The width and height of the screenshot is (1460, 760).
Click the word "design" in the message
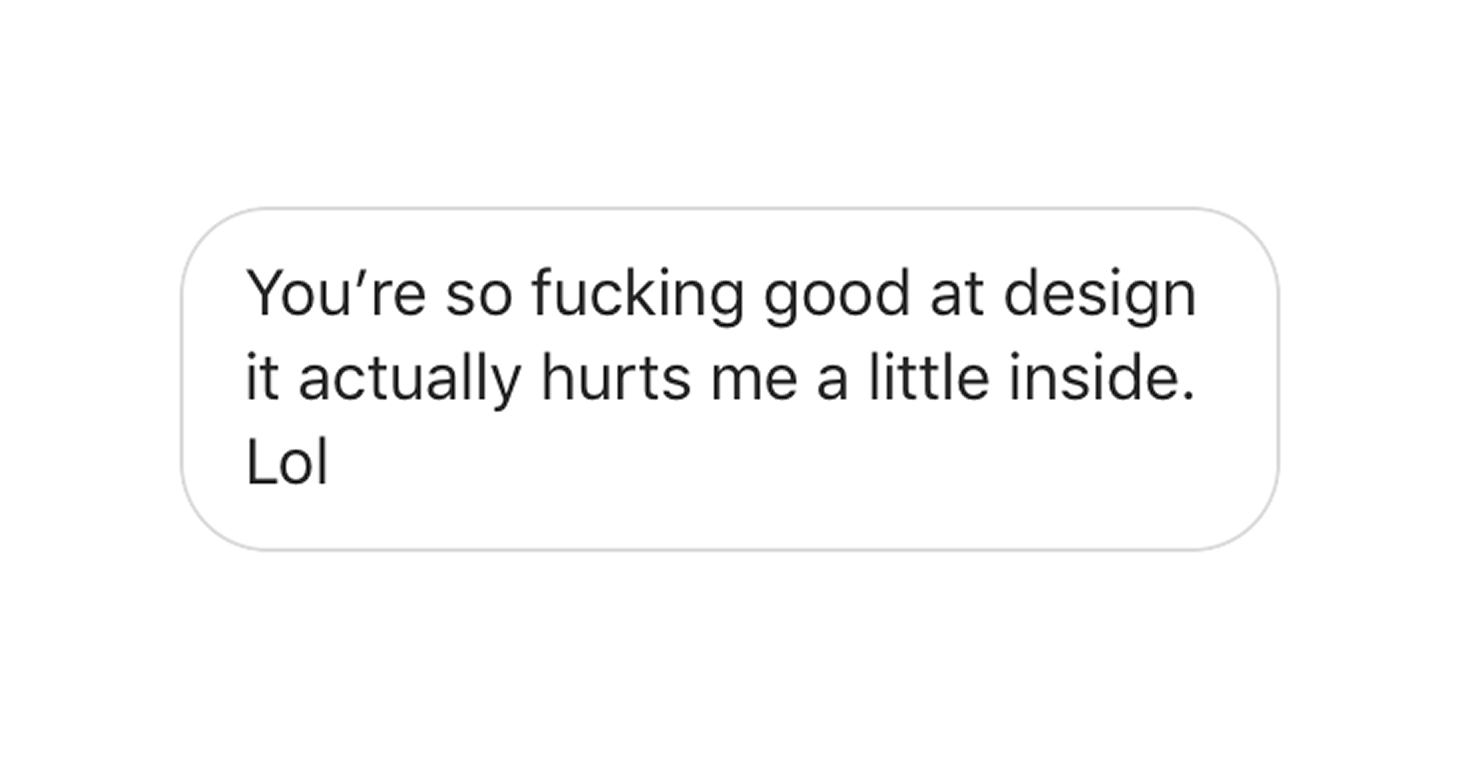pyautogui.click(x=1099, y=296)
